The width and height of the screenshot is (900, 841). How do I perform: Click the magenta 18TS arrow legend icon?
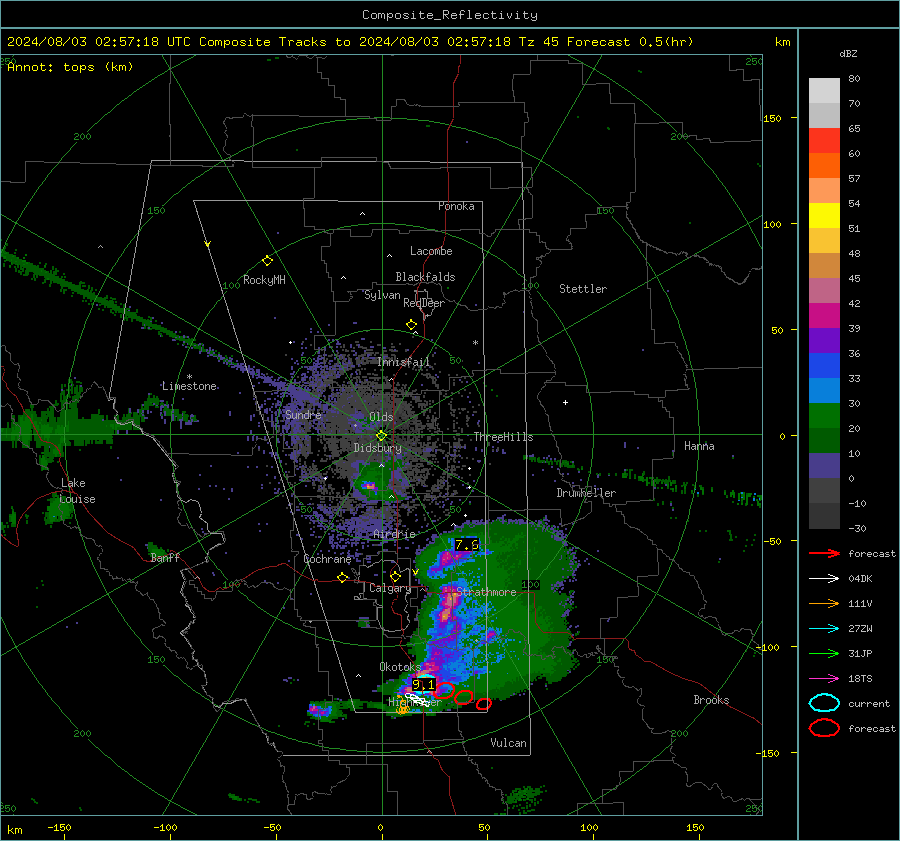(824, 679)
